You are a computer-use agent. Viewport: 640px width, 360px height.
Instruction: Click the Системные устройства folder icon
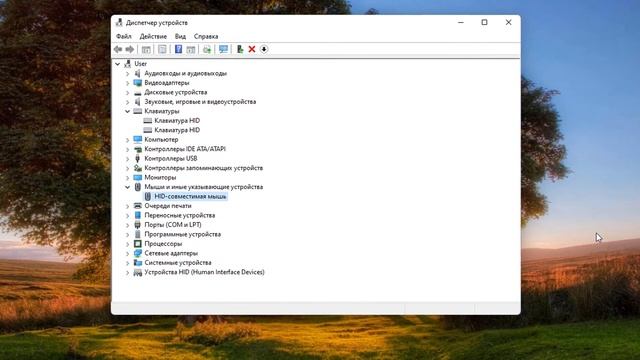click(x=138, y=262)
